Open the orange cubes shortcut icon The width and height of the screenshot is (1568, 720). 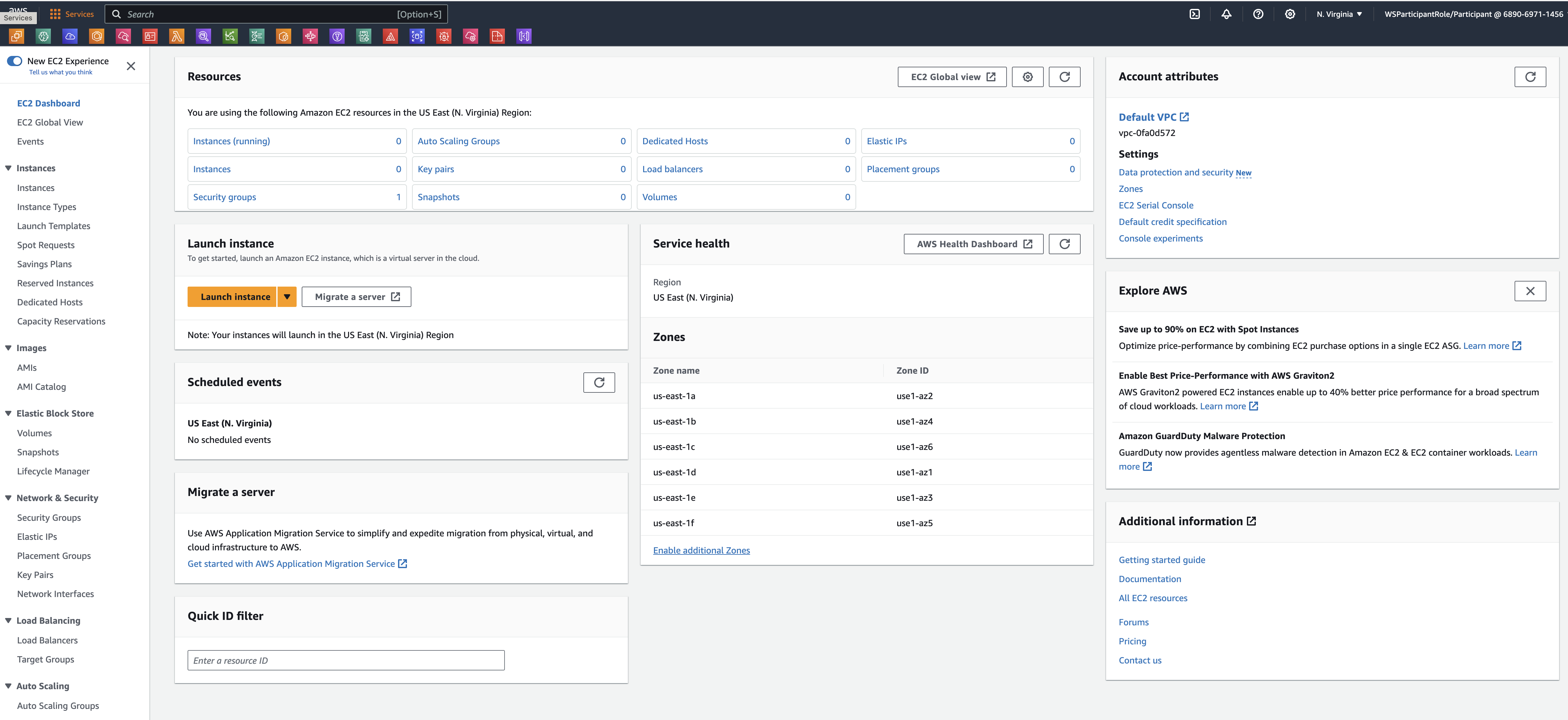[x=284, y=37]
